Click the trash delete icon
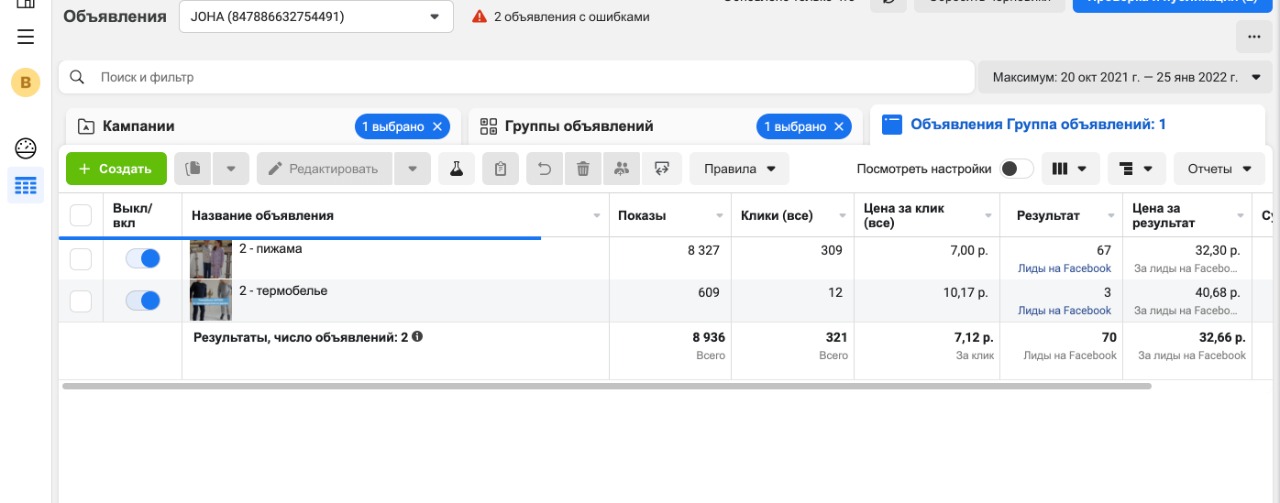Image resolution: width=1280 pixels, height=503 pixels. point(583,169)
